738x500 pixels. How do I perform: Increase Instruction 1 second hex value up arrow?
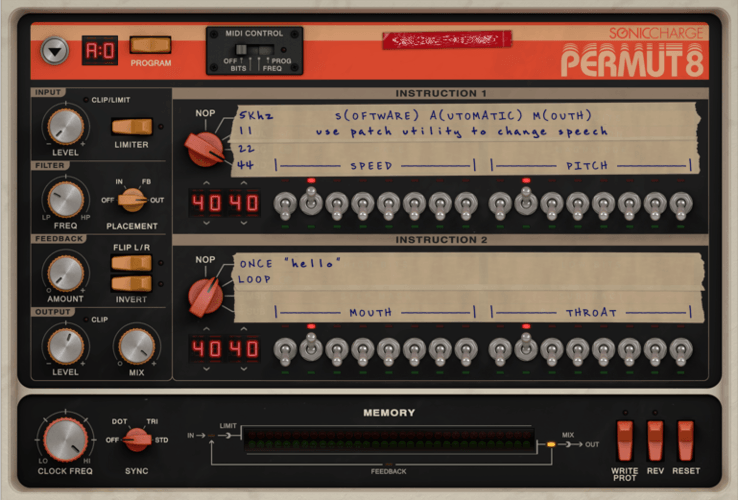pos(243,183)
